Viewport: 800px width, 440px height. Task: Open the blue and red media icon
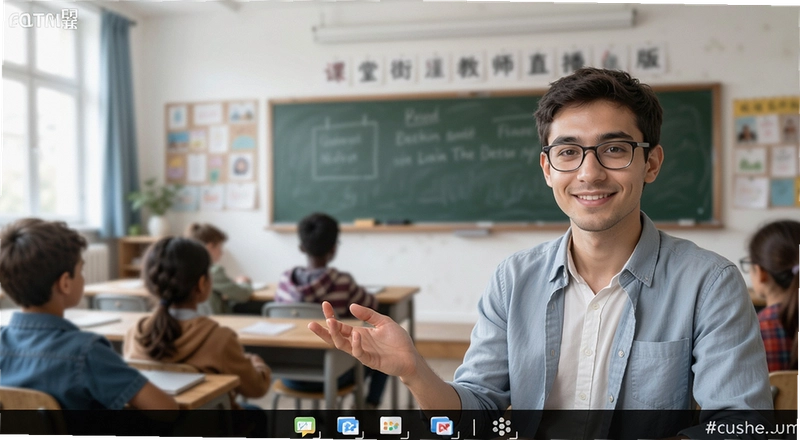click(441, 426)
